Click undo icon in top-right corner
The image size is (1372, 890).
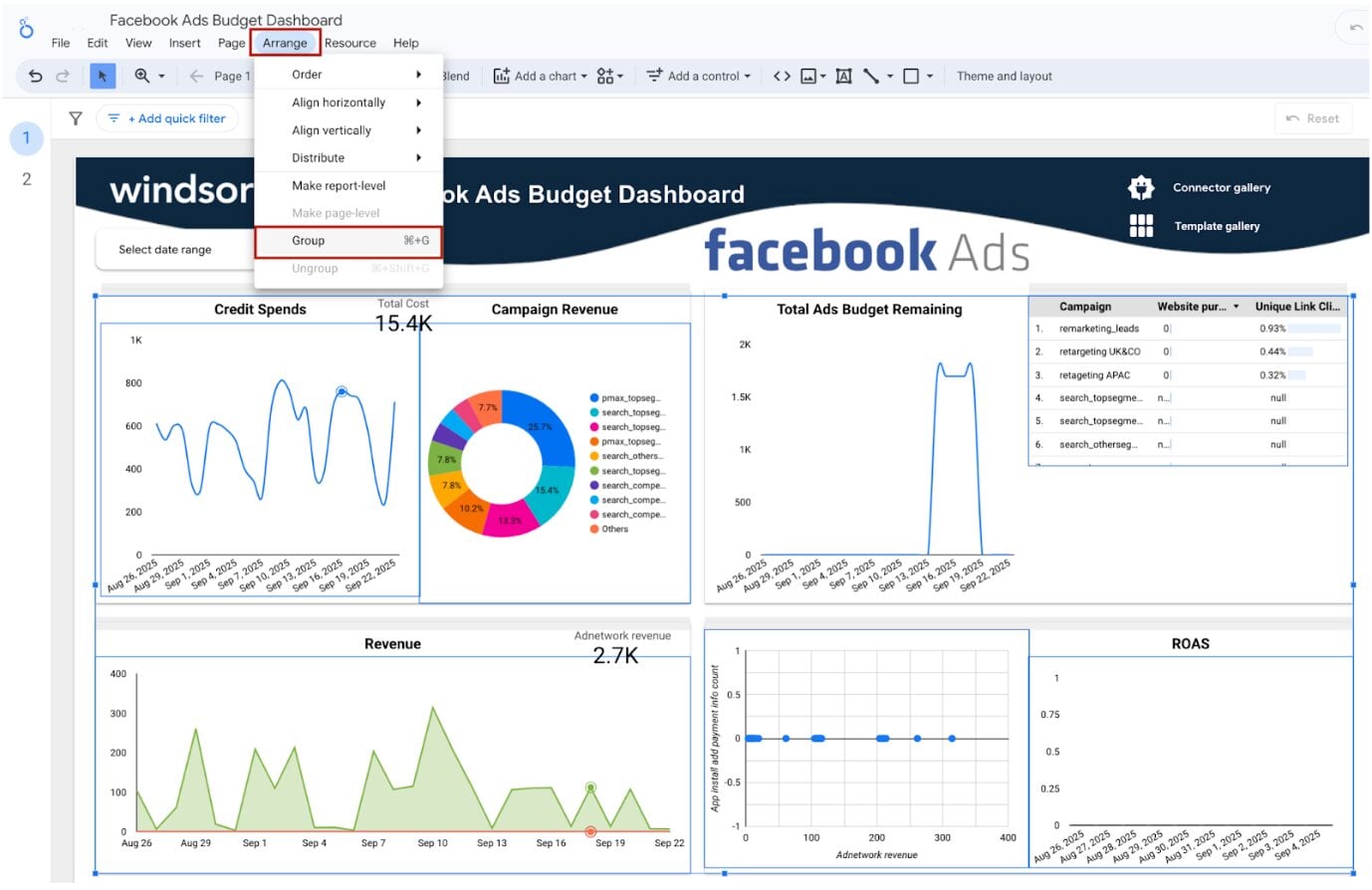pos(1356,28)
